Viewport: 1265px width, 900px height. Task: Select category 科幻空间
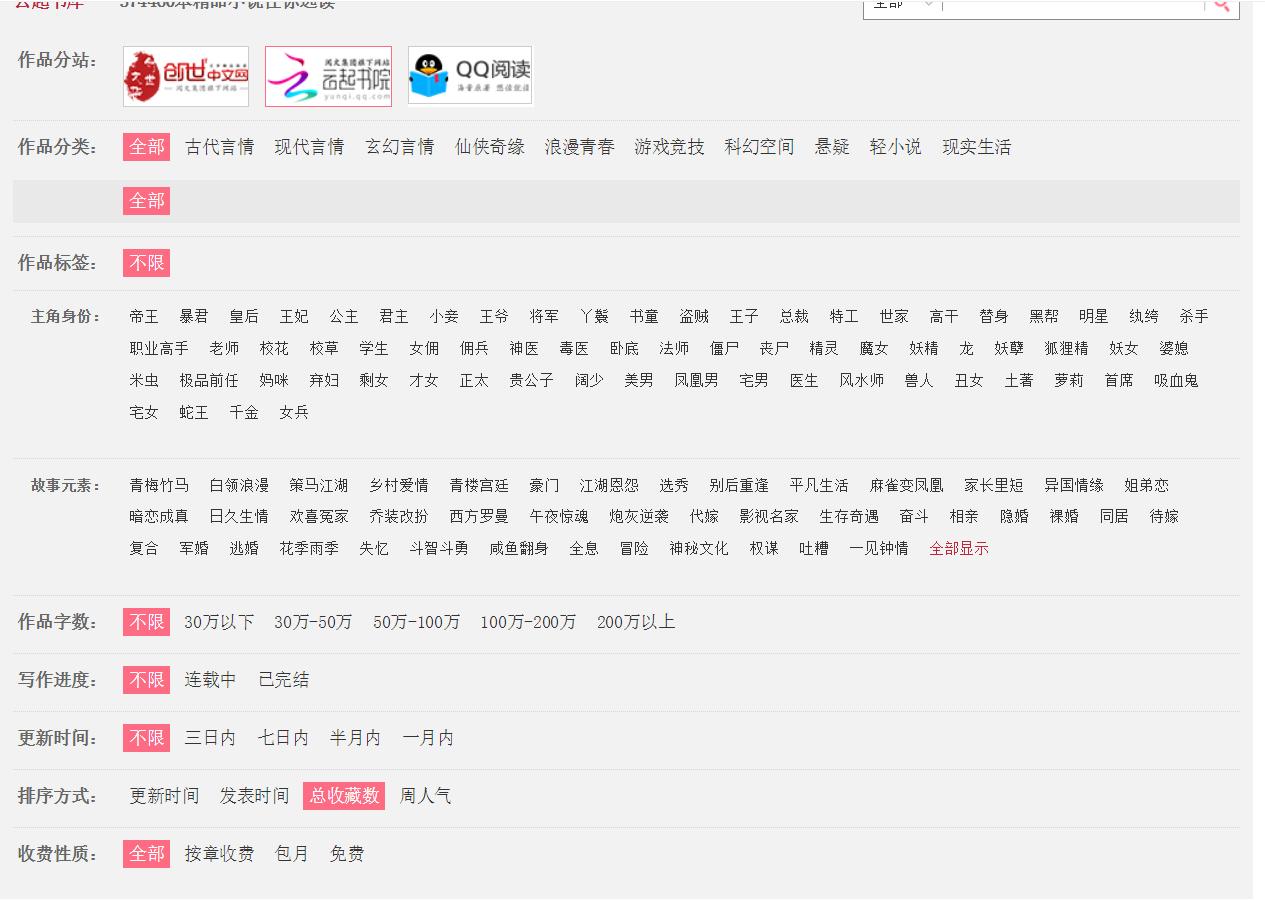[760, 147]
